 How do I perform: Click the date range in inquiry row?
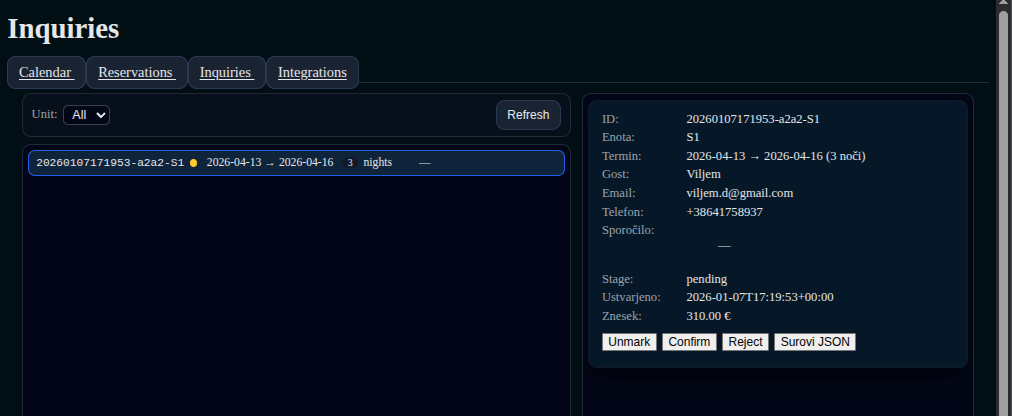[x=270, y=163]
